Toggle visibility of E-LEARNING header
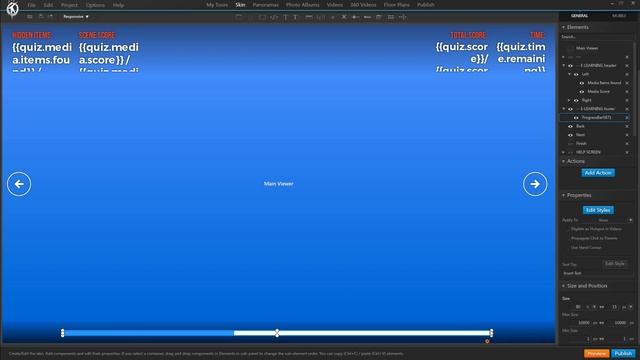The width and height of the screenshot is (640, 360). [x=570, y=66]
